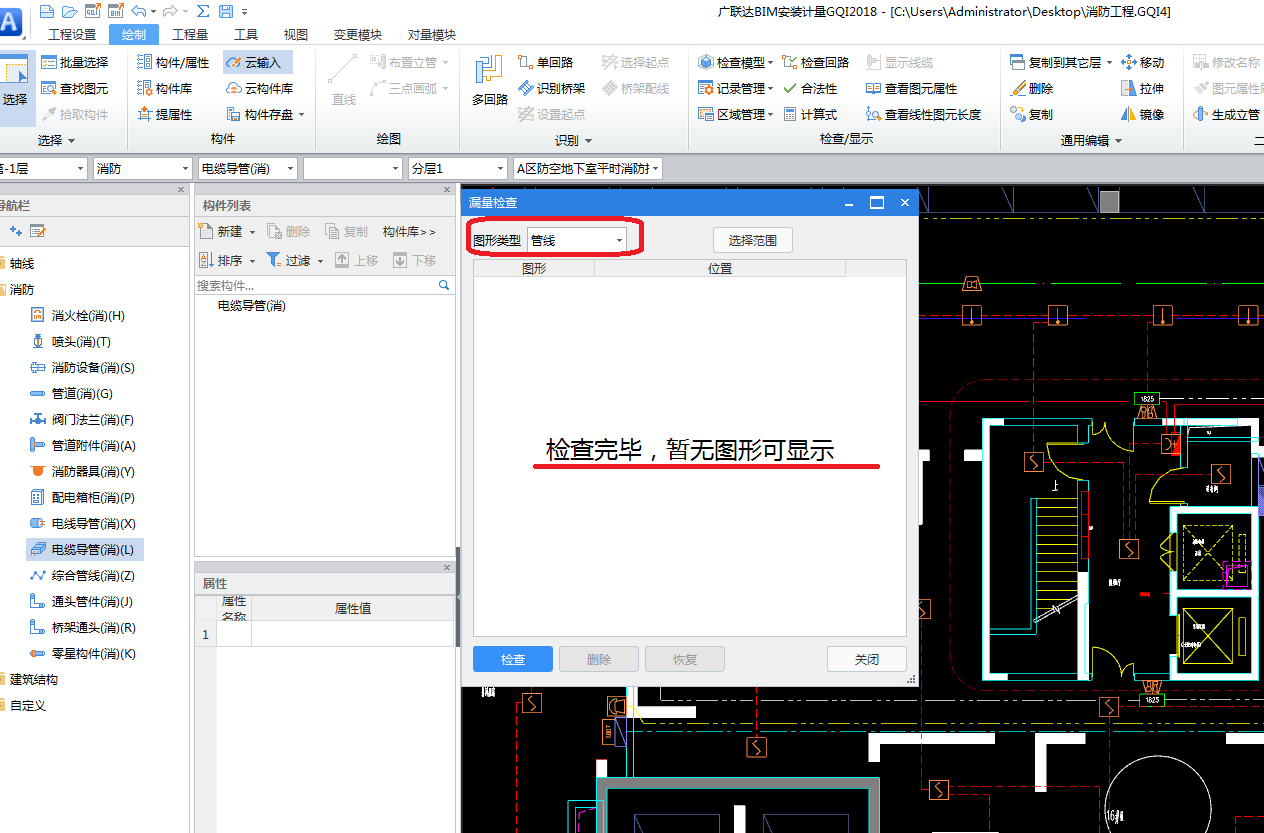
Task: Switch to the 工具 ribbon tab
Action: coord(246,35)
